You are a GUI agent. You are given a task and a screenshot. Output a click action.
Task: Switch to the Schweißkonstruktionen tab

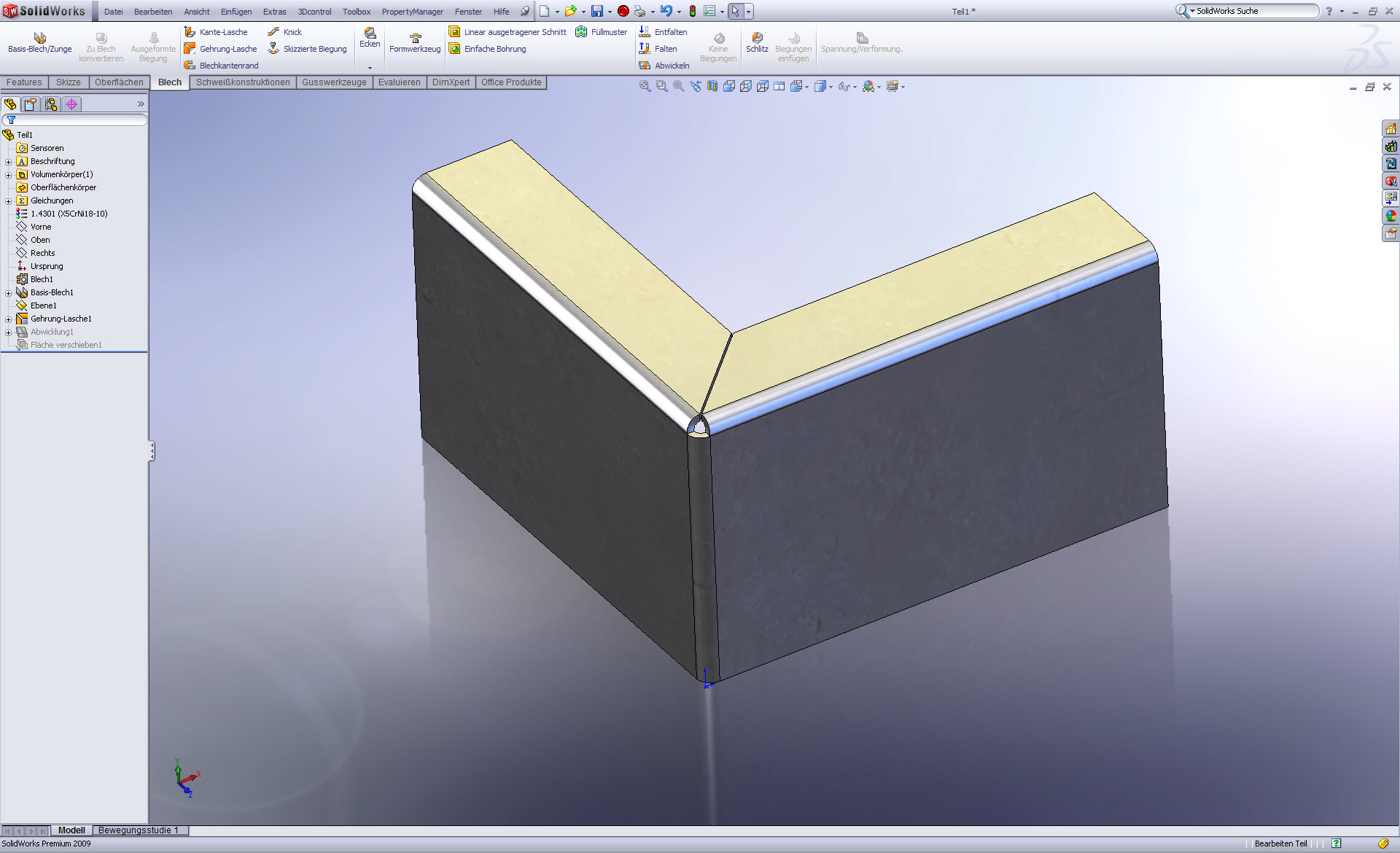[x=243, y=82]
